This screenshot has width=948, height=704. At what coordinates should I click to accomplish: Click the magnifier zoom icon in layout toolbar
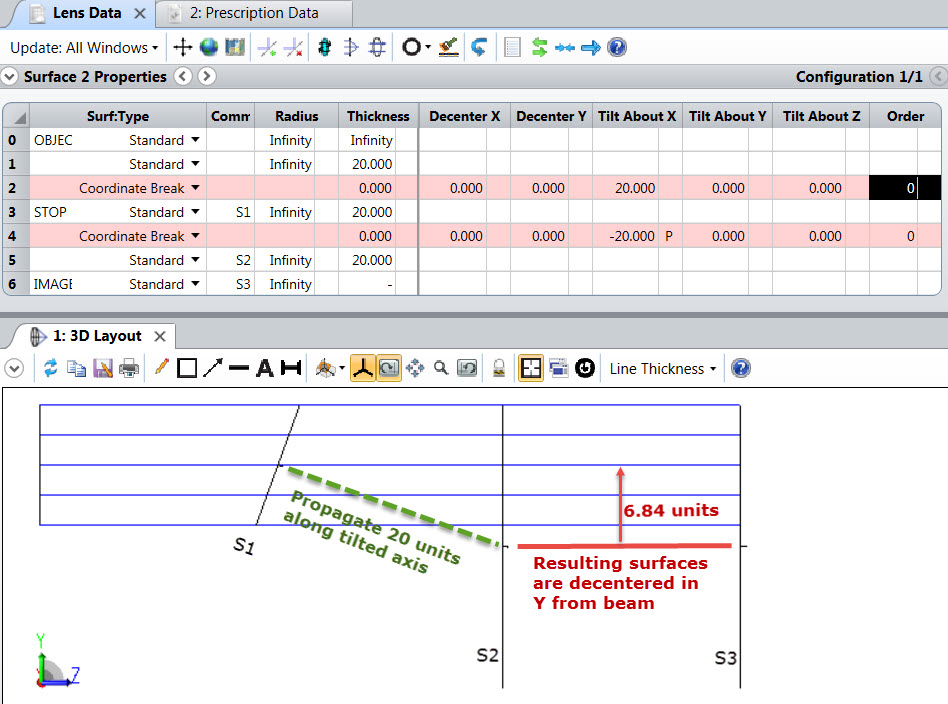[441, 368]
